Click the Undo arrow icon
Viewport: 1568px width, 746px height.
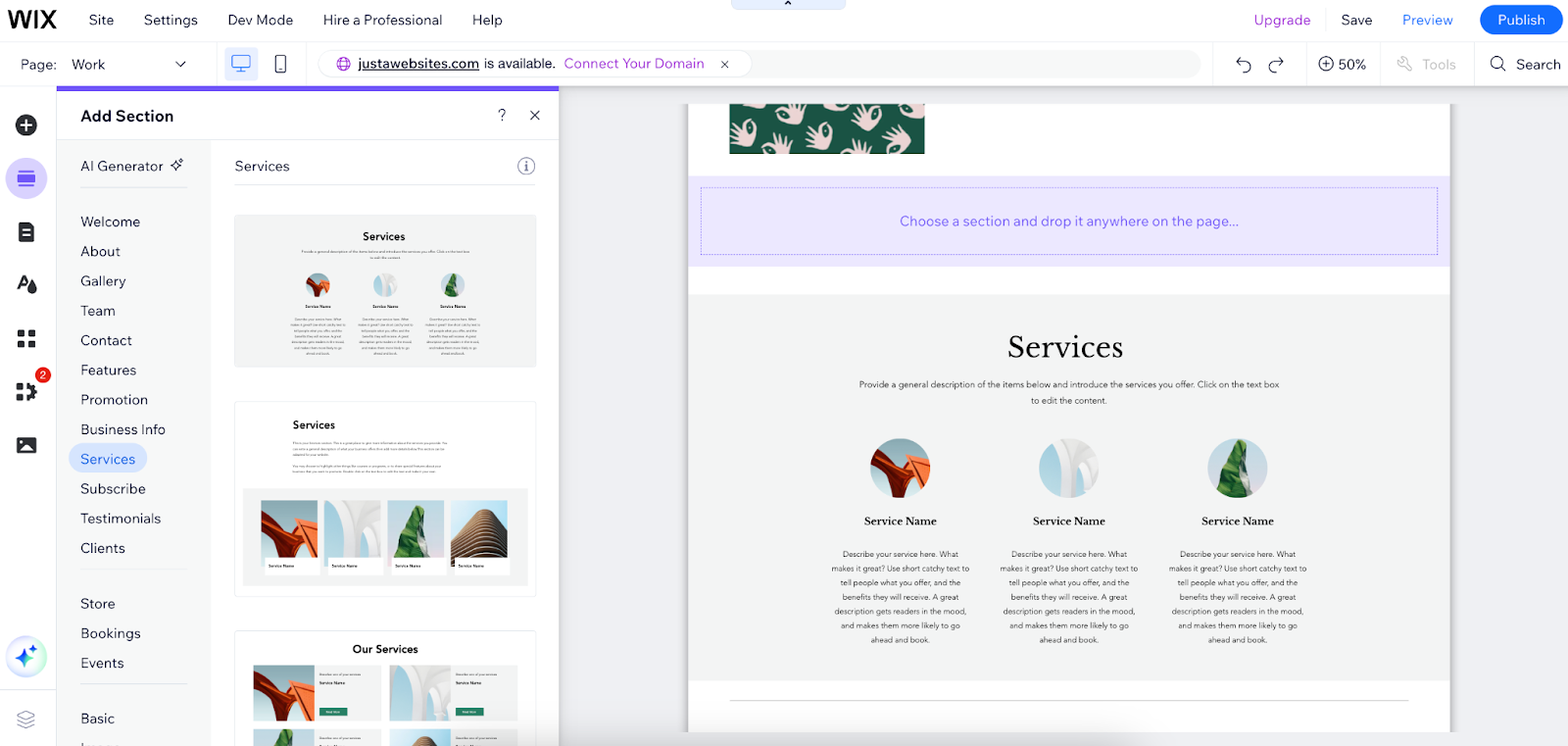pos(1244,65)
